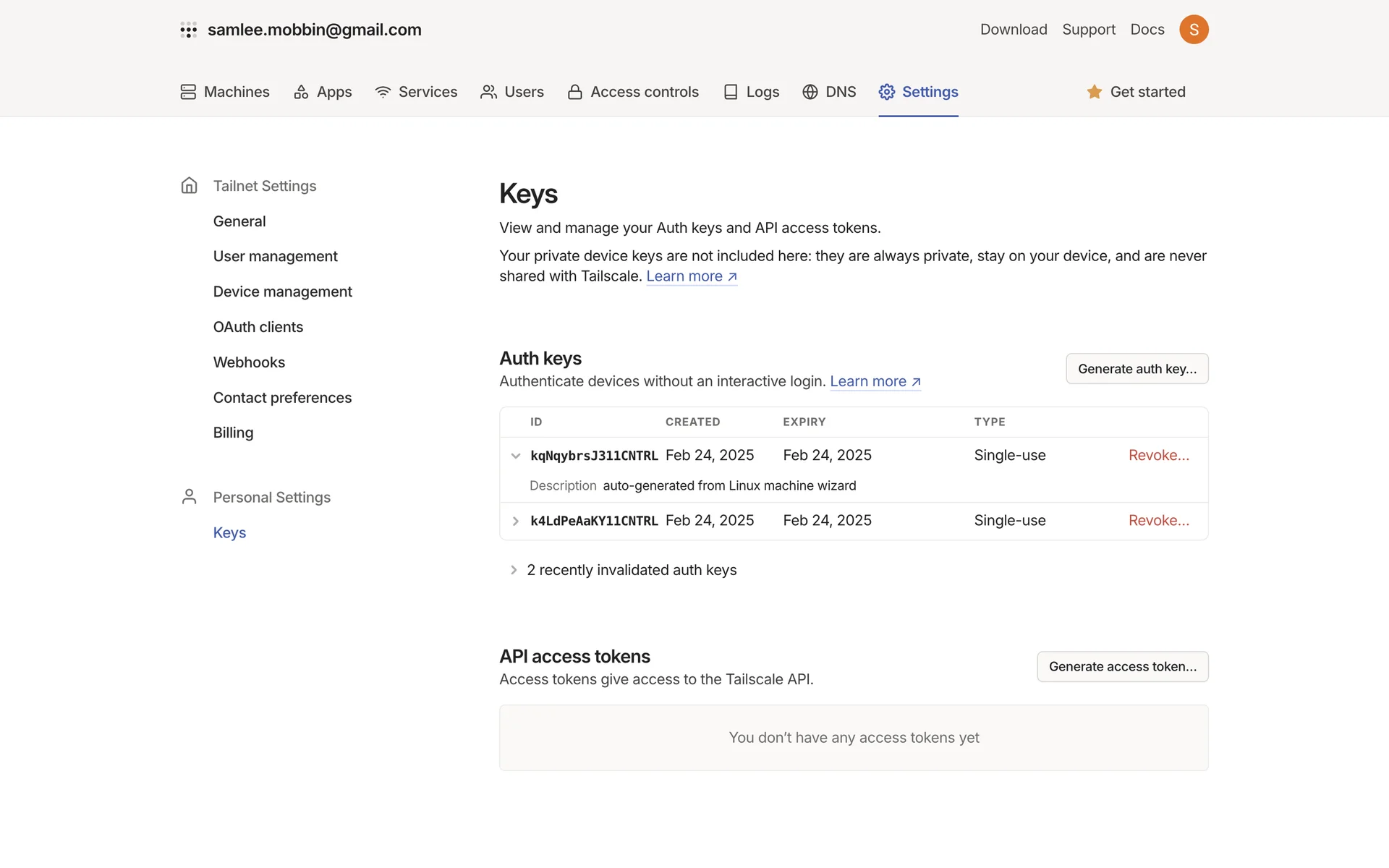This screenshot has width=1389, height=868.
Task: Collapse the kqNqybrsJ311CNTRL key details
Action: 516,456
